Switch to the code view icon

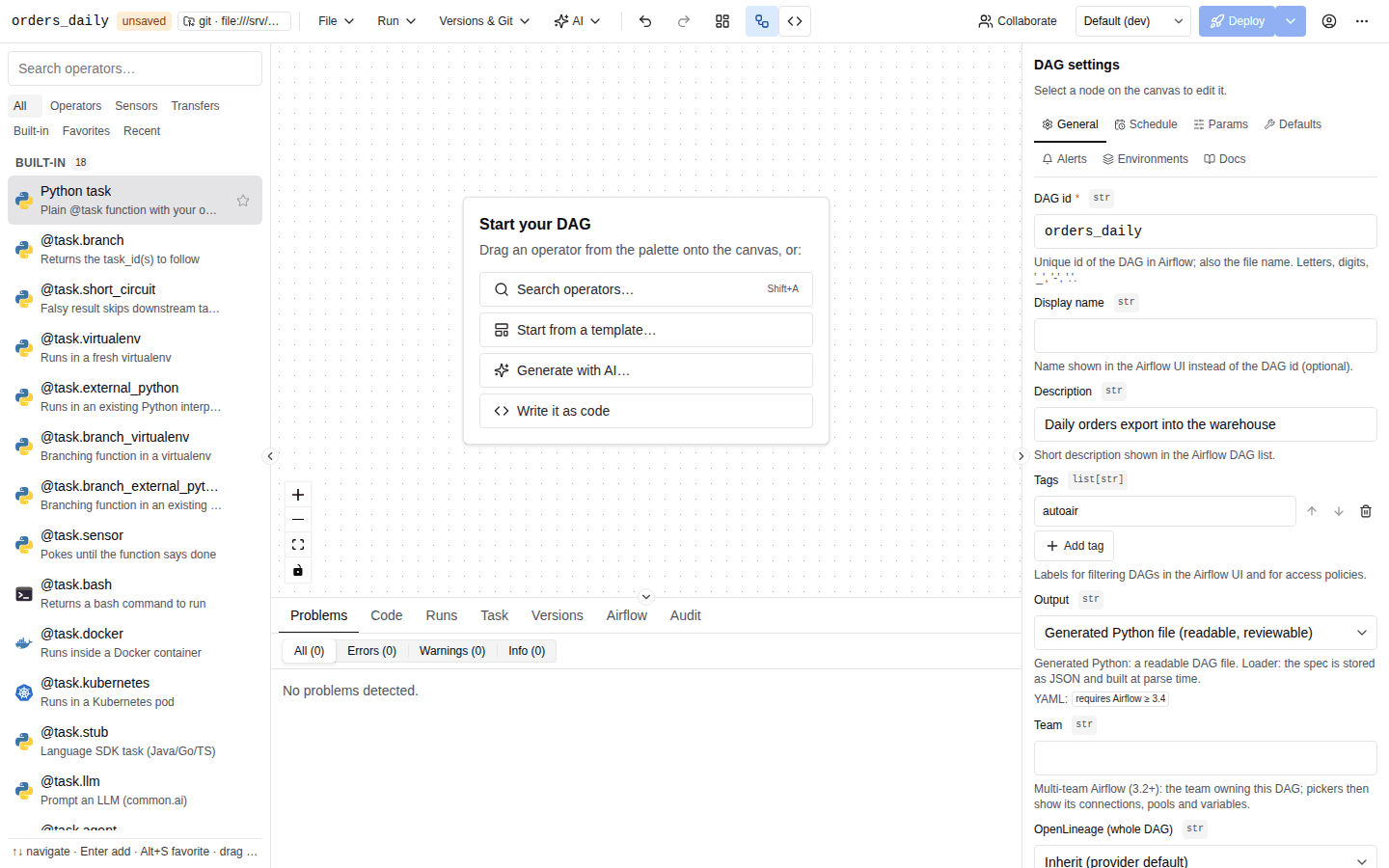[x=795, y=21]
